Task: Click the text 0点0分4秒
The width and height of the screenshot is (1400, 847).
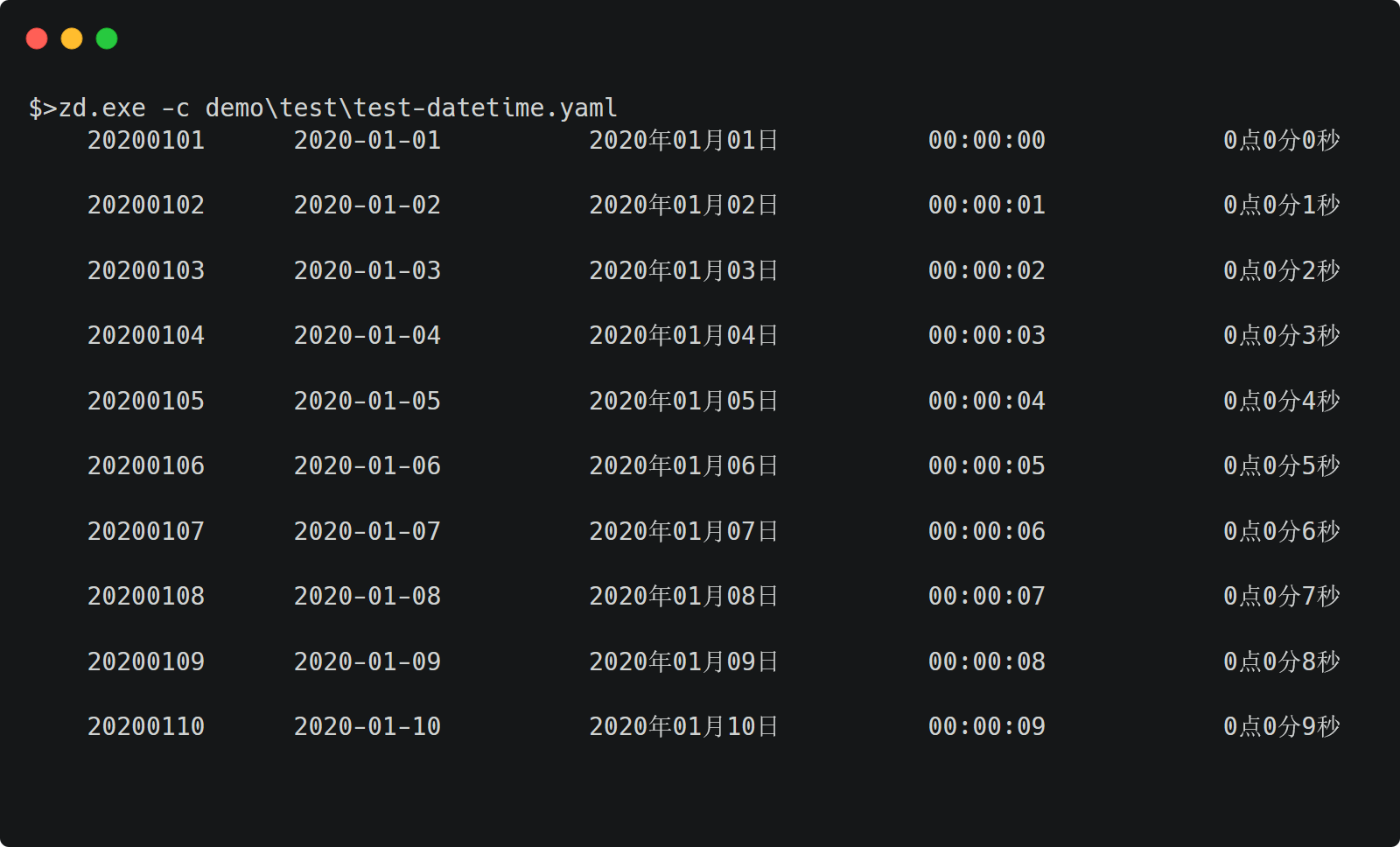Action: (x=1282, y=401)
